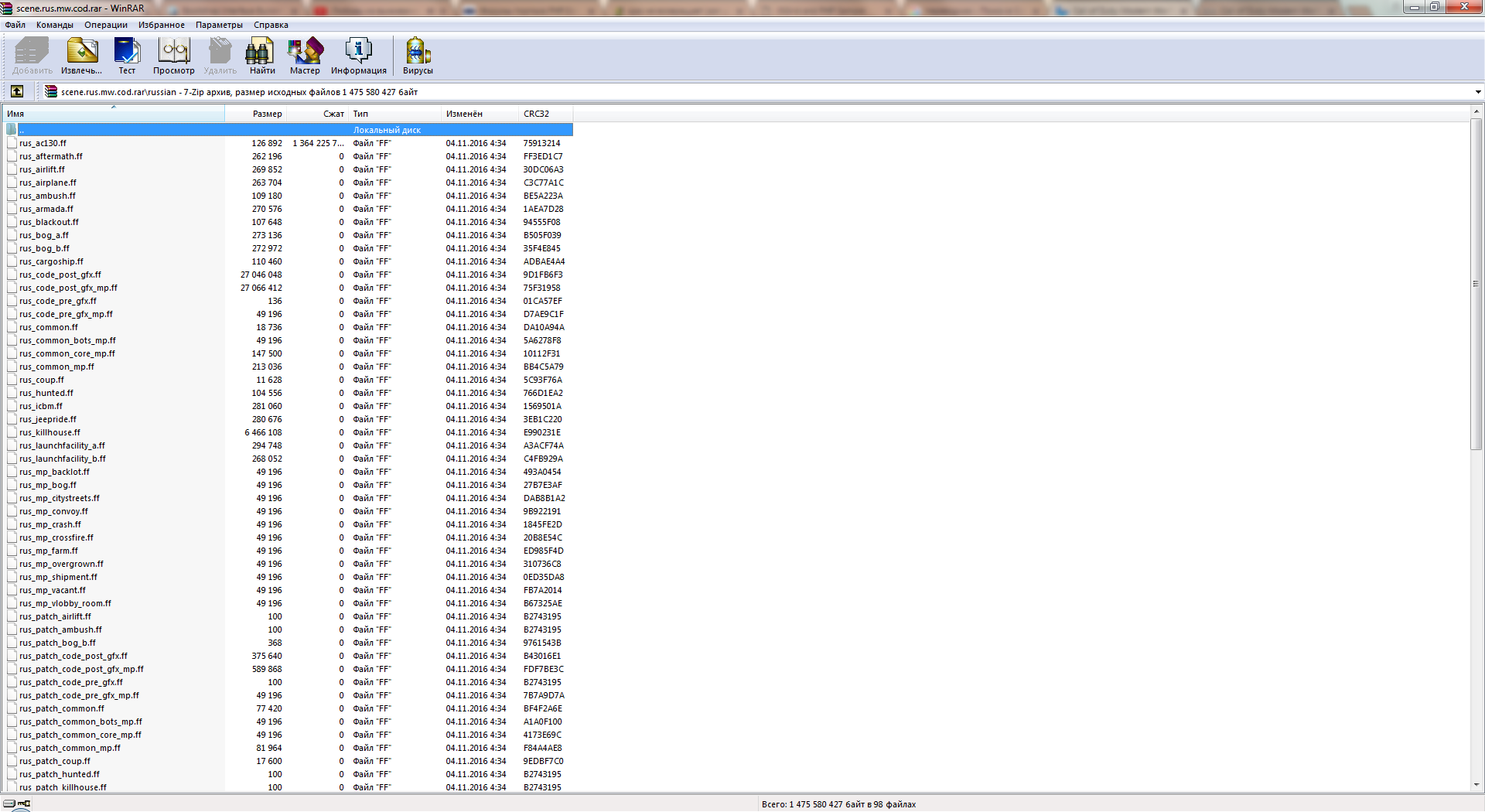Image resolution: width=1485 pixels, height=812 pixels.
Task: Open the Команды menu
Action: [55, 25]
